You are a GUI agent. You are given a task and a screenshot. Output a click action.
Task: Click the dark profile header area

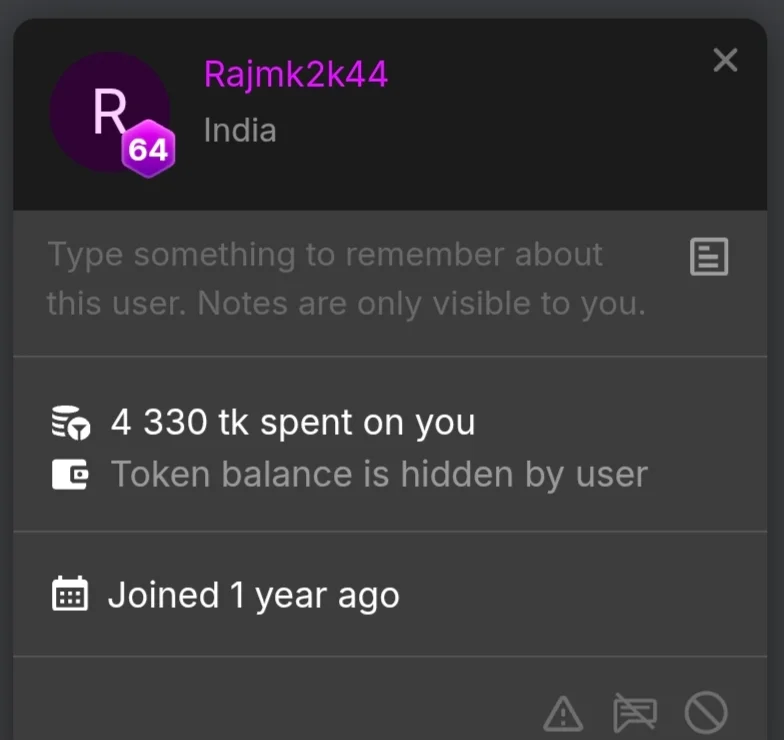390,114
